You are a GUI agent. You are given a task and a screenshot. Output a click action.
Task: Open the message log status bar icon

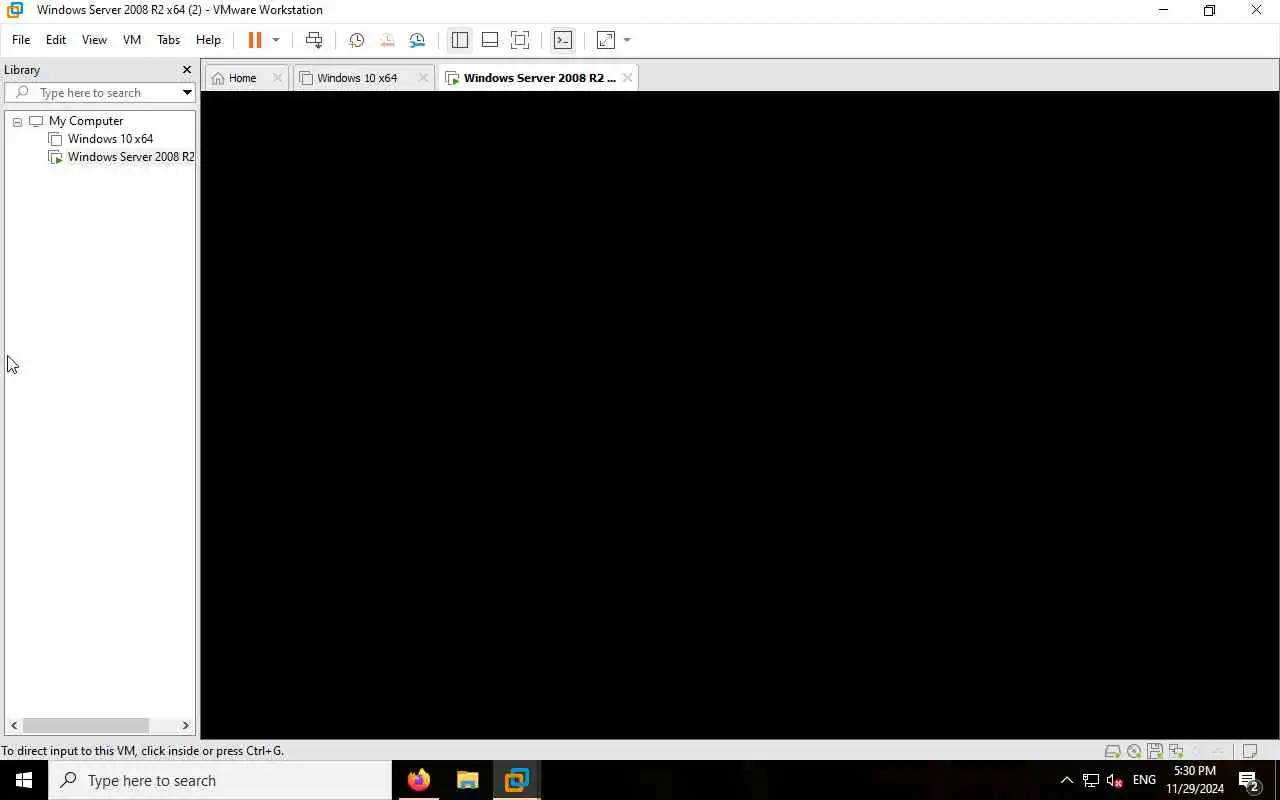[1249, 751]
